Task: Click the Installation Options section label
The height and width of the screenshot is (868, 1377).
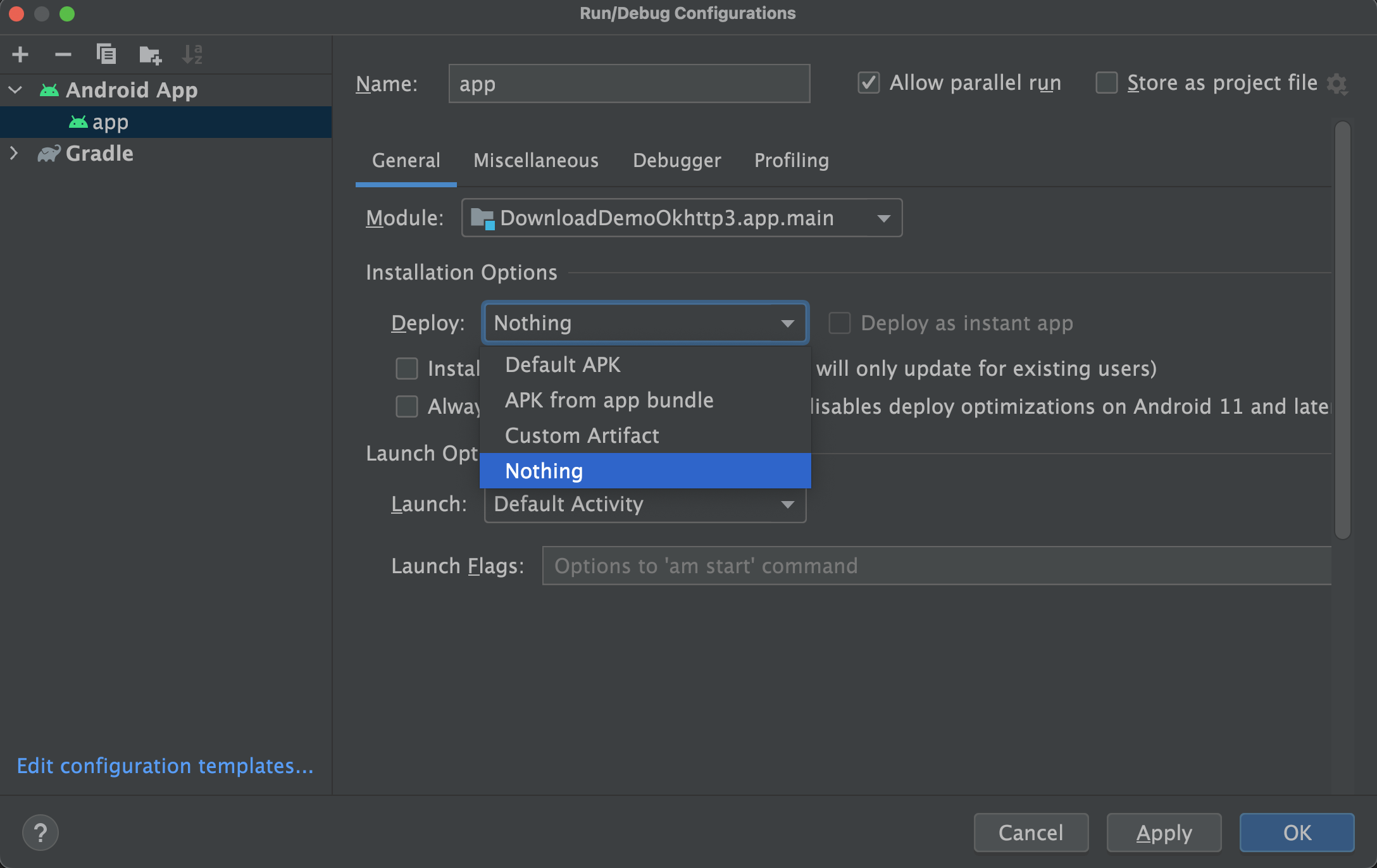Action: click(x=461, y=273)
